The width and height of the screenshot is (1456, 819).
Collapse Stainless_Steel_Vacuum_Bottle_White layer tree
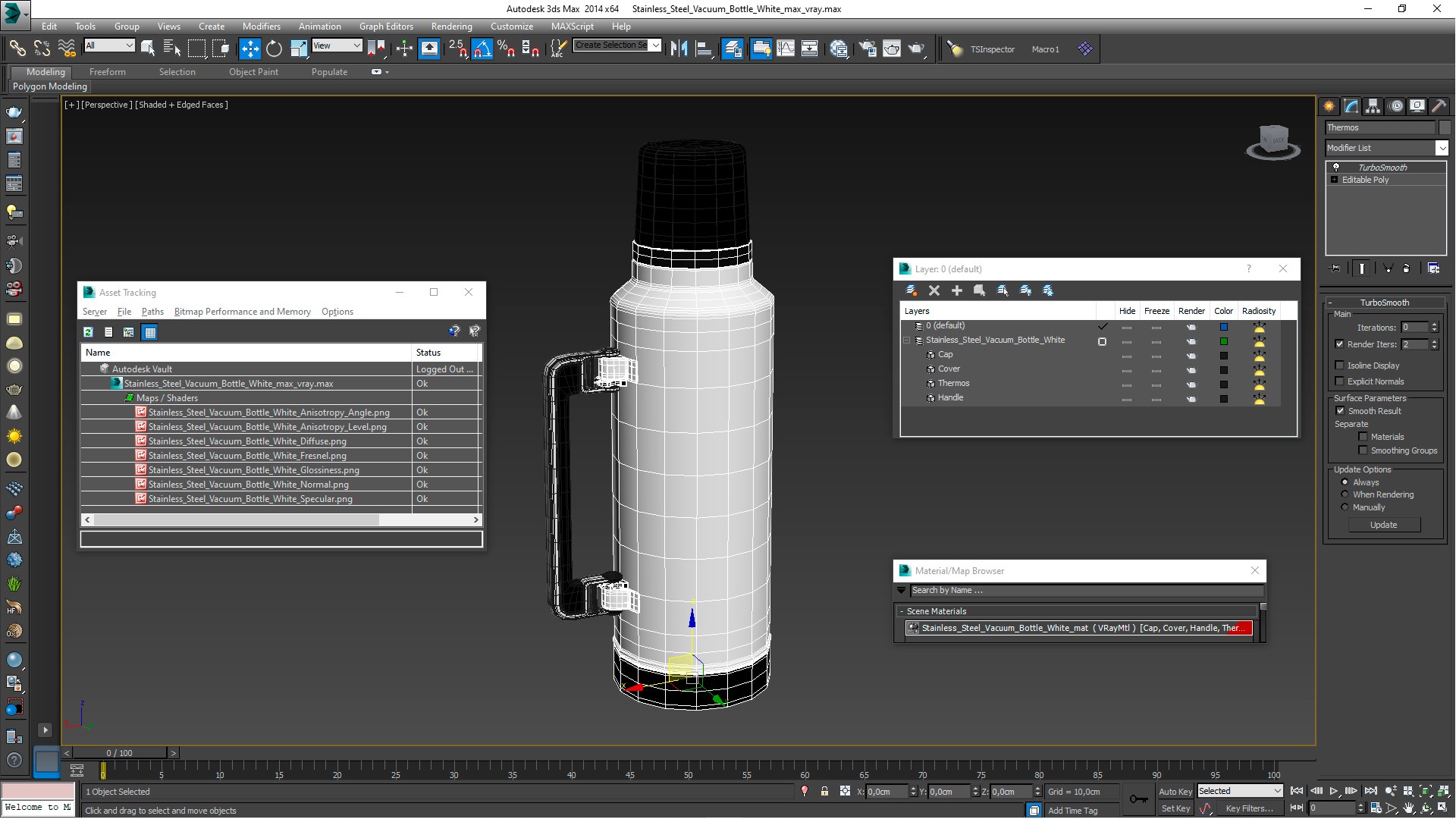(x=906, y=340)
